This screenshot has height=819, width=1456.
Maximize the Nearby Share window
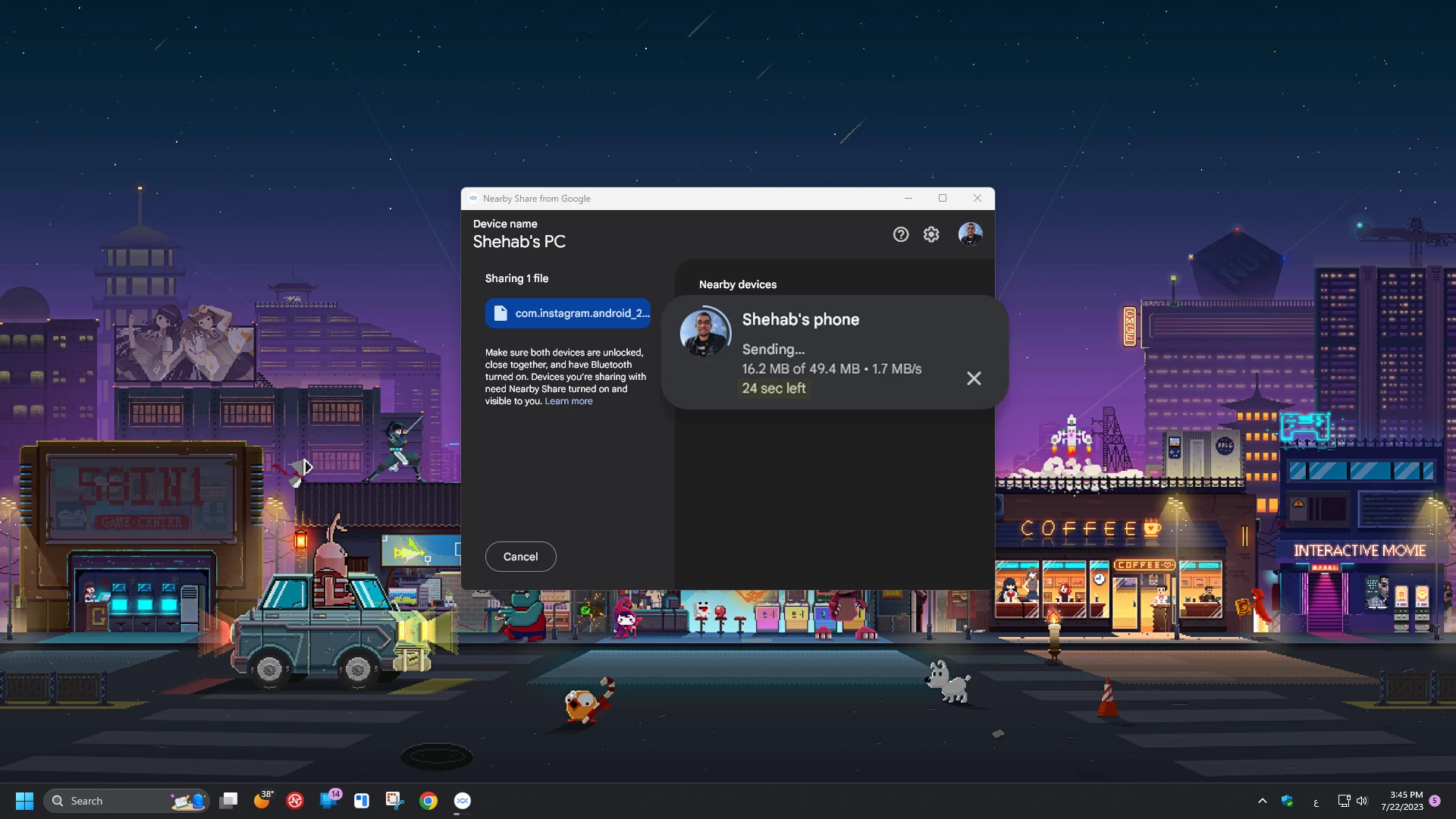point(943,199)
